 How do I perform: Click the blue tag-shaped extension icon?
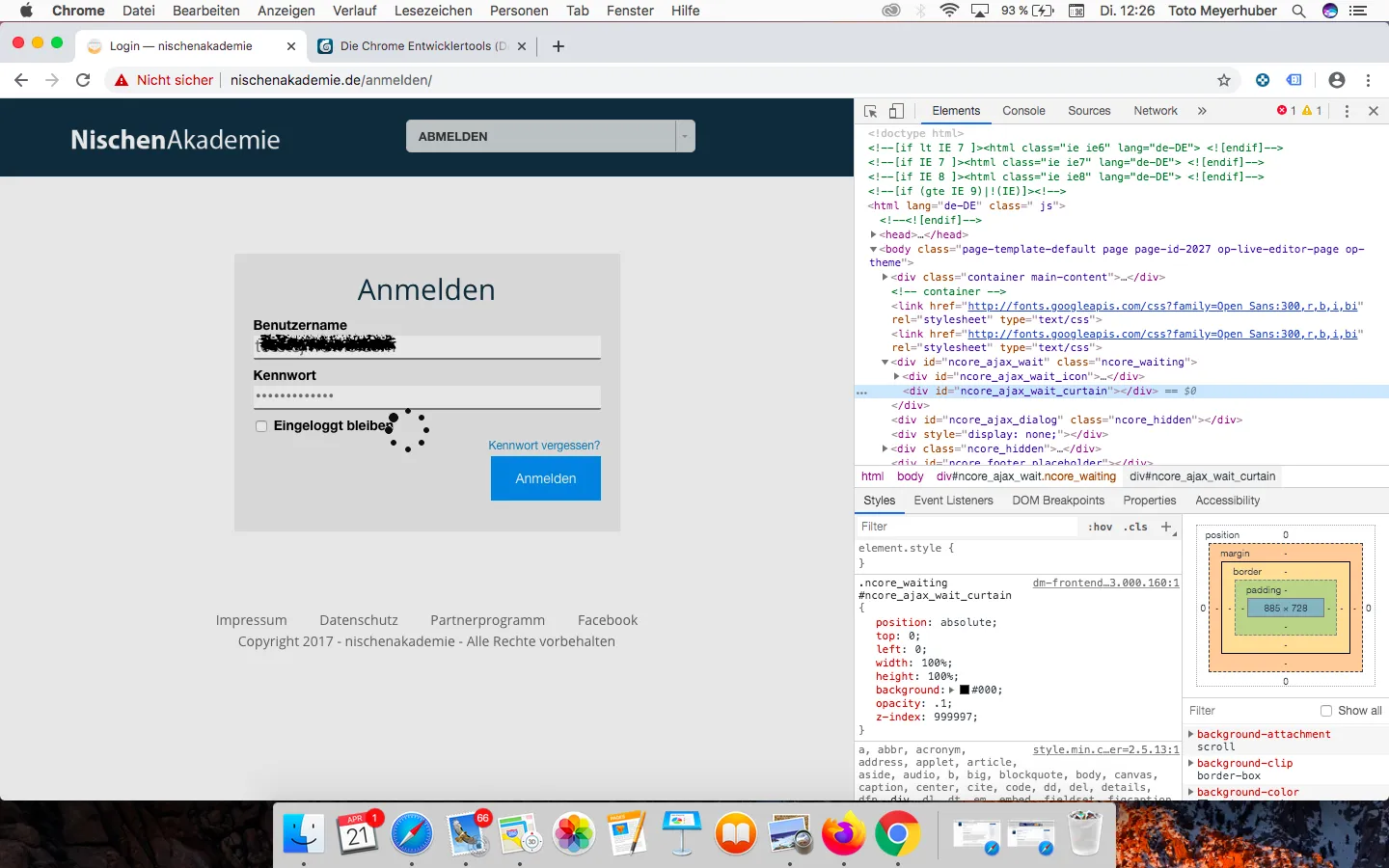pos(1294,80)
